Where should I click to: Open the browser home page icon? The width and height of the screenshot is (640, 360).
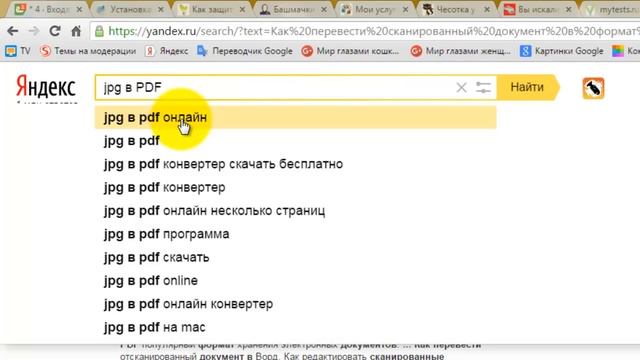point(76,31)
